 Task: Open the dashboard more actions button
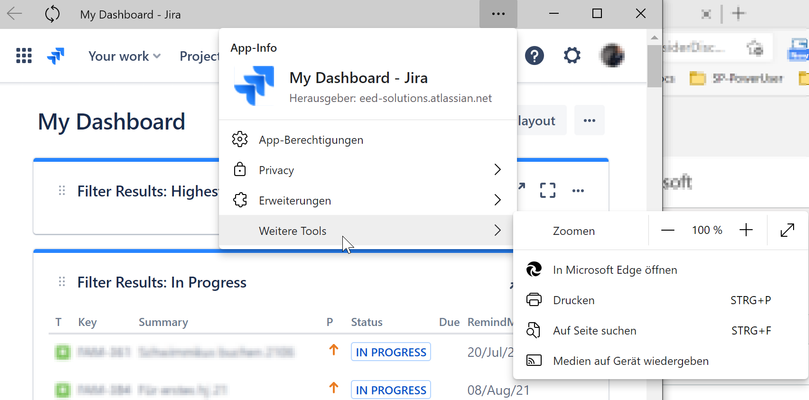coord(589,120)
